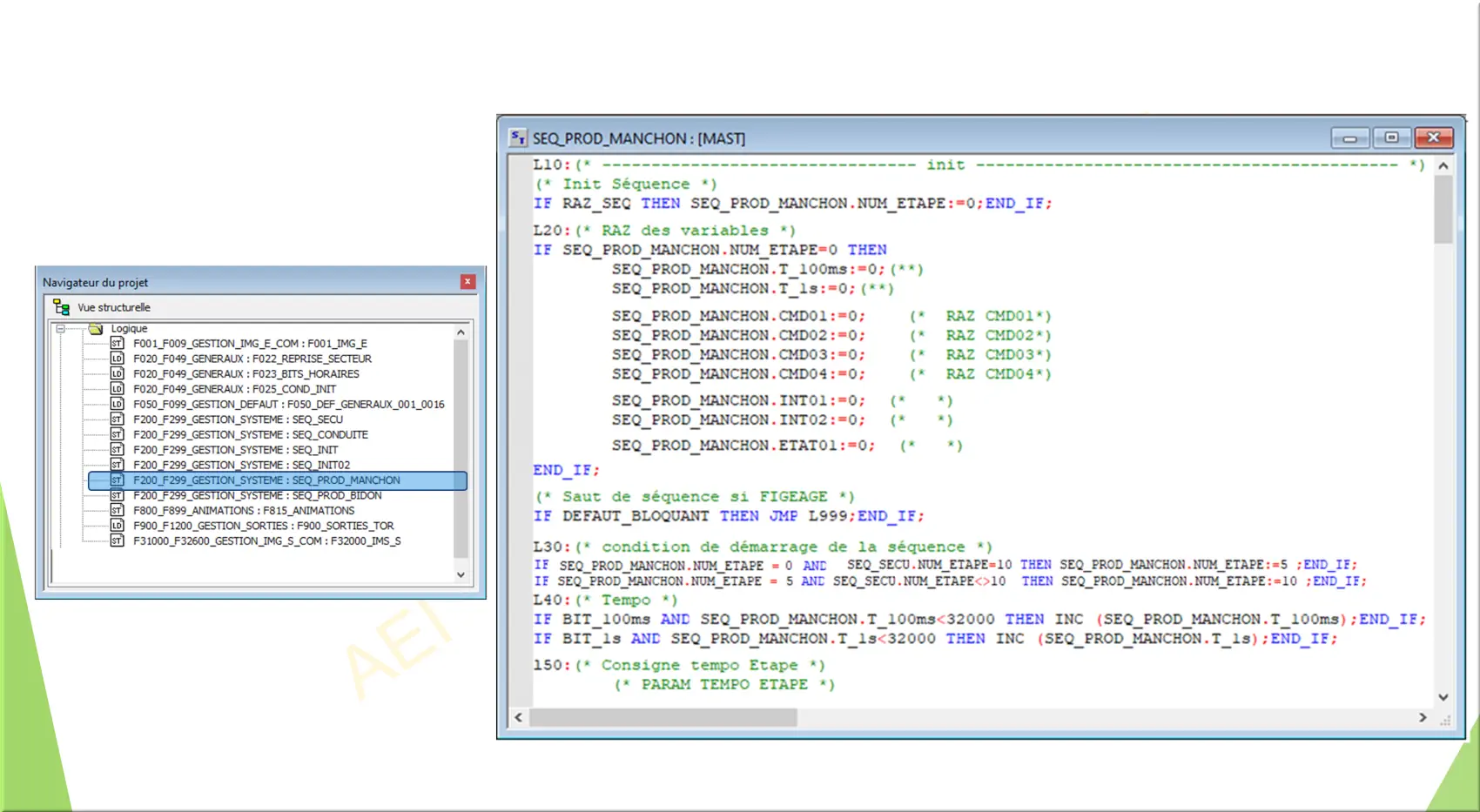Click code editor scroll up arrow
The image size is (1480, 812).
(x=1443, y=165)
